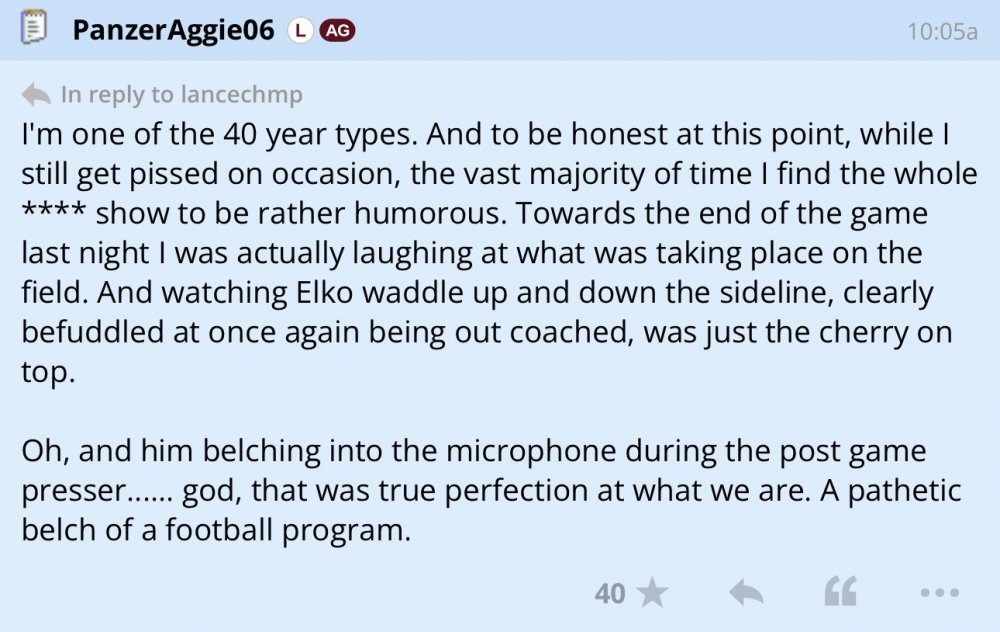
Task: Click the maroon AG badge
Action: tap(337, 31)
